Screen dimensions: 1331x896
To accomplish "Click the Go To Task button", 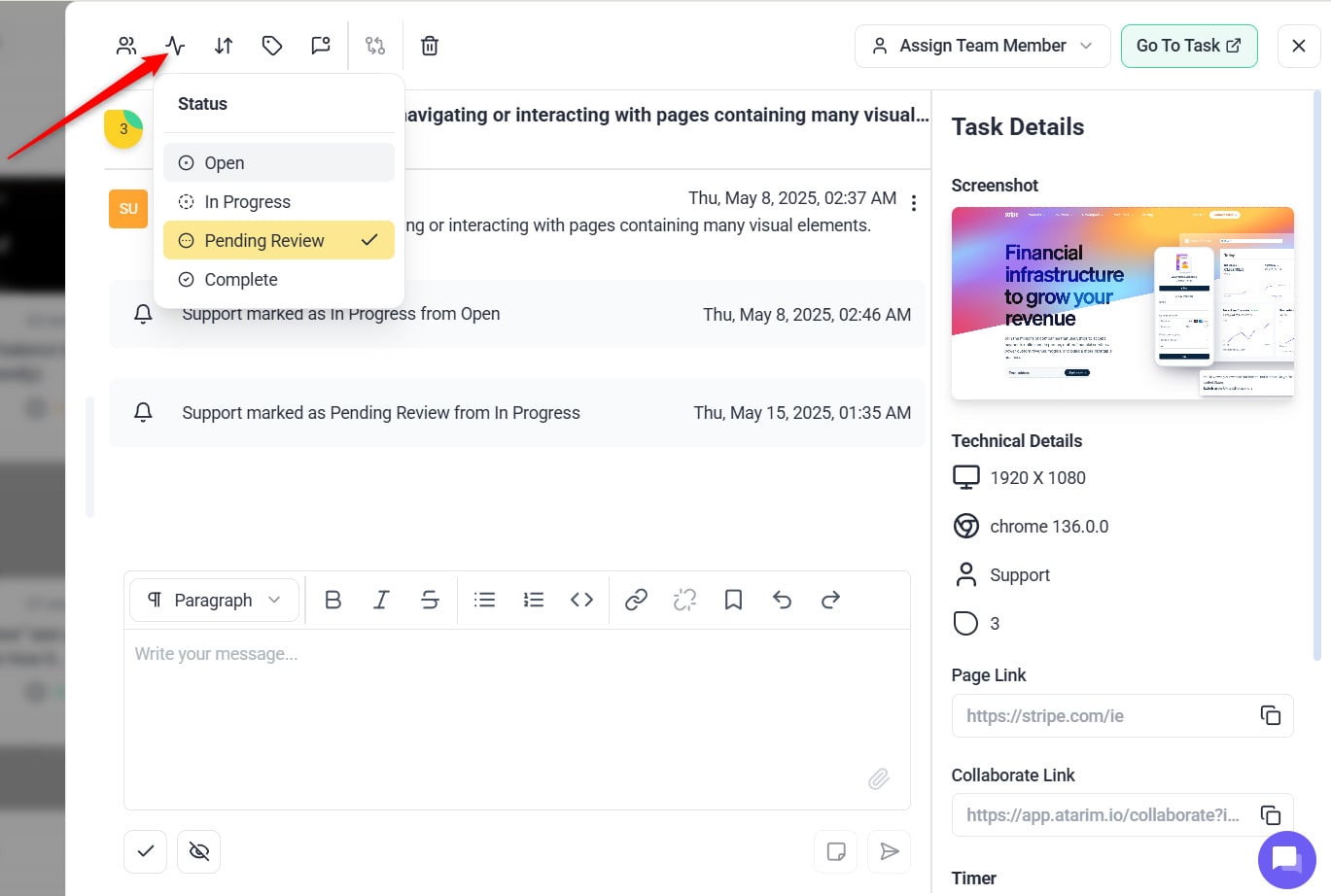I will [x=1188, y=46].
